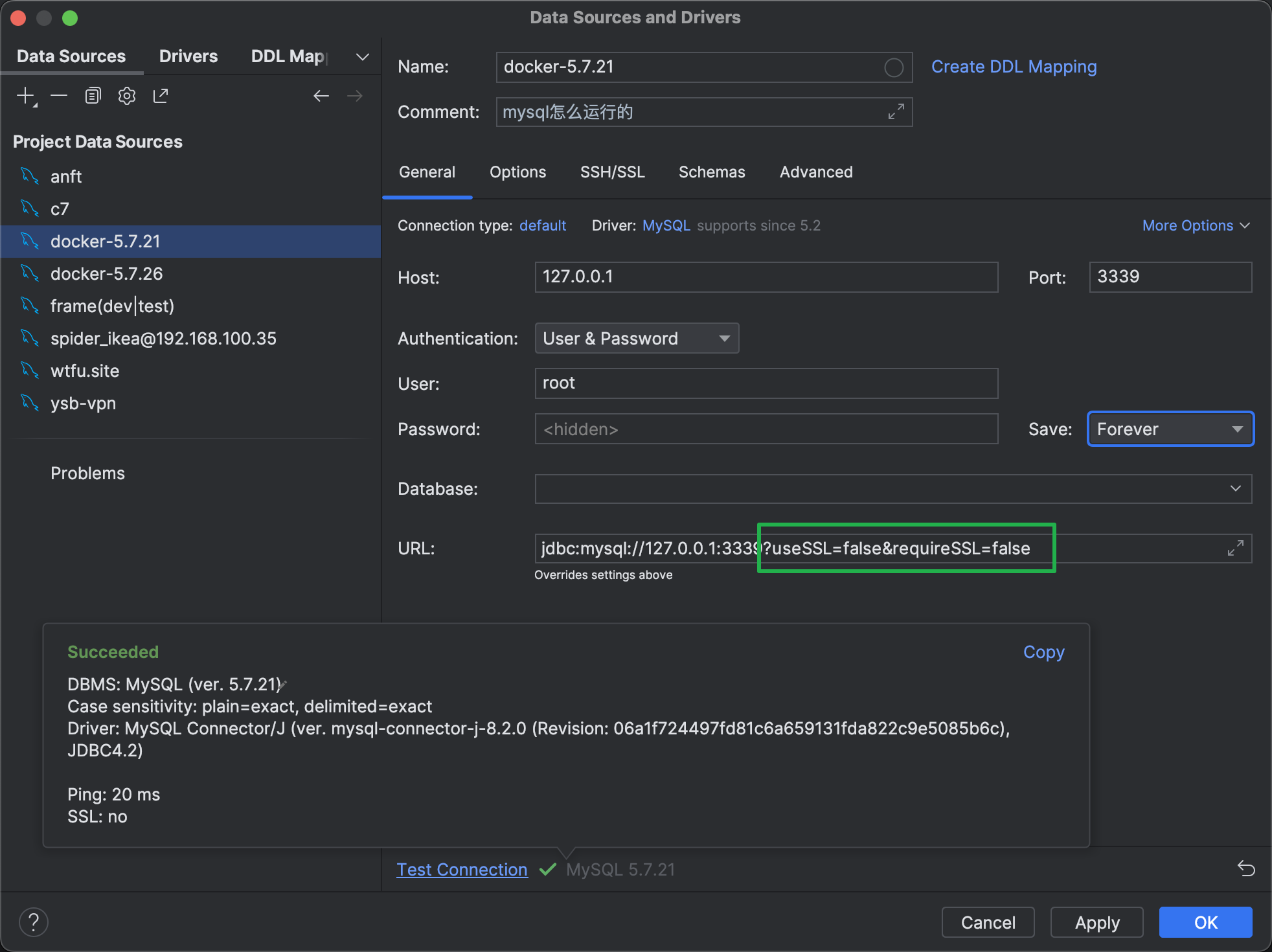Open the driver settings gear icon
Viewport: 1272px width, 952px height.
(x=127, y=96)
